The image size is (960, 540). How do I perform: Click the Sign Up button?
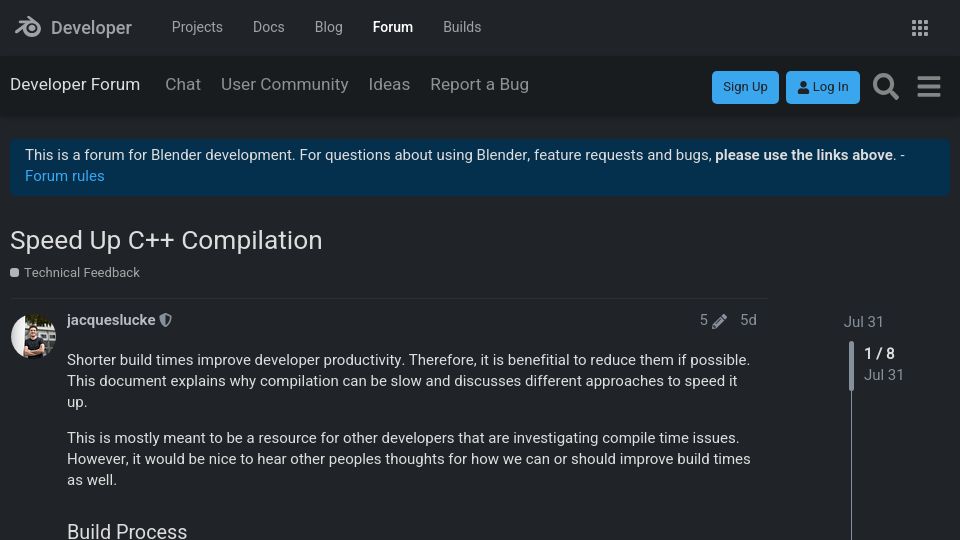(x=745, y=87)
